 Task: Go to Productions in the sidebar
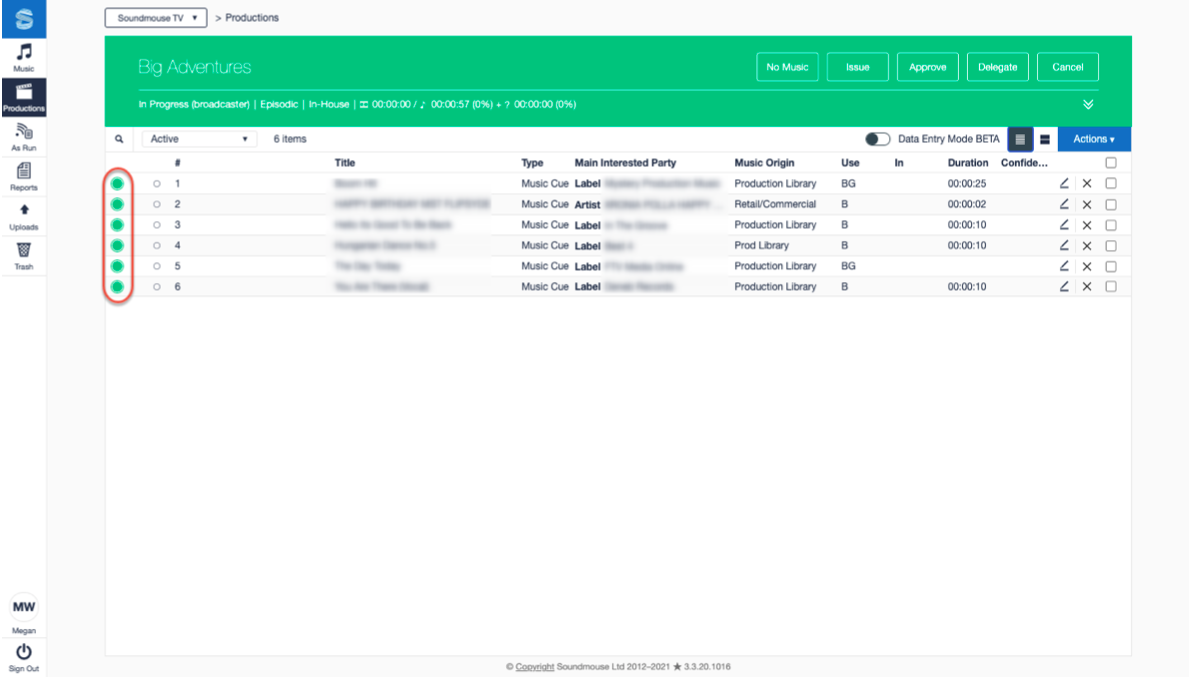point(24,97)
